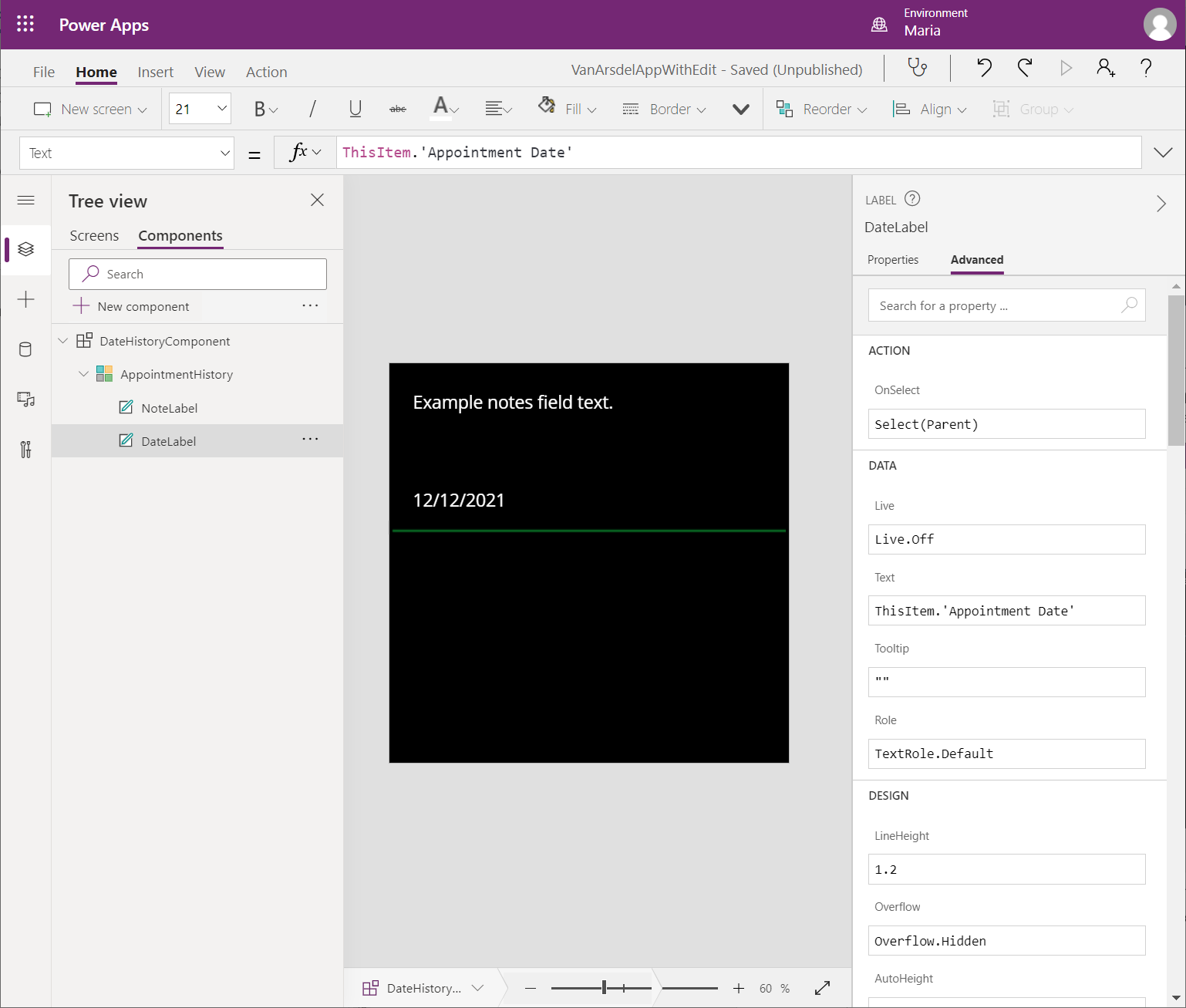Toggle italic formatting

tap(312, 110)
